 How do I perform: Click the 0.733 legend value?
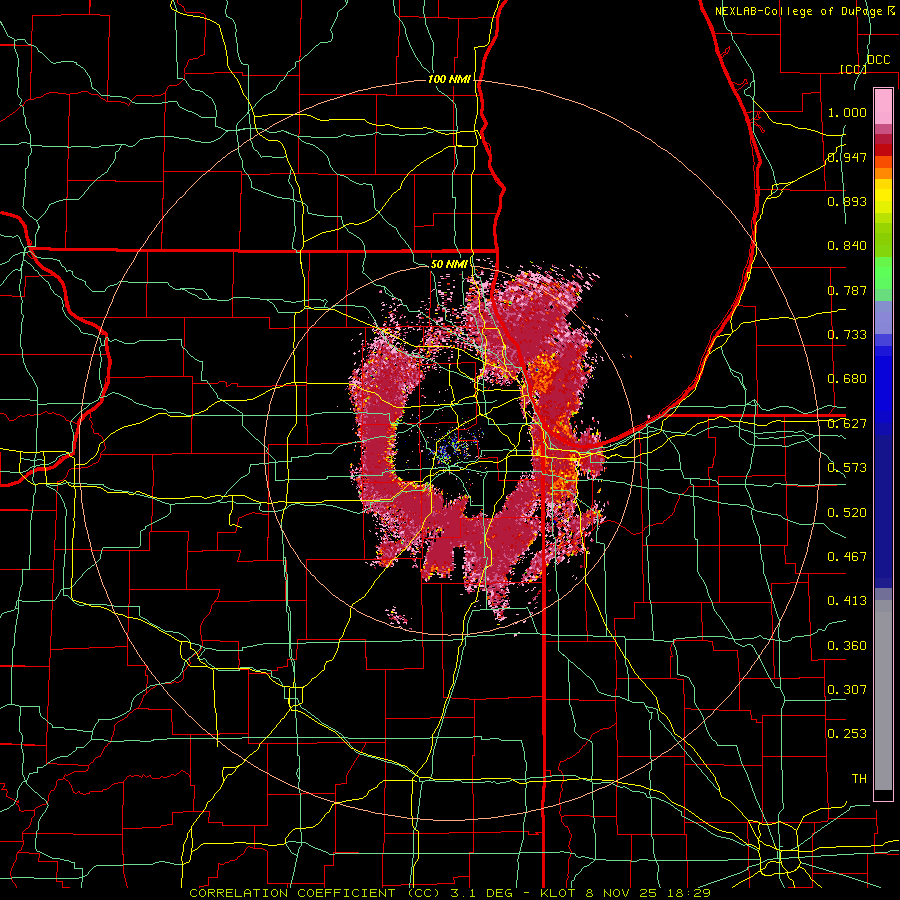point(847,335)
